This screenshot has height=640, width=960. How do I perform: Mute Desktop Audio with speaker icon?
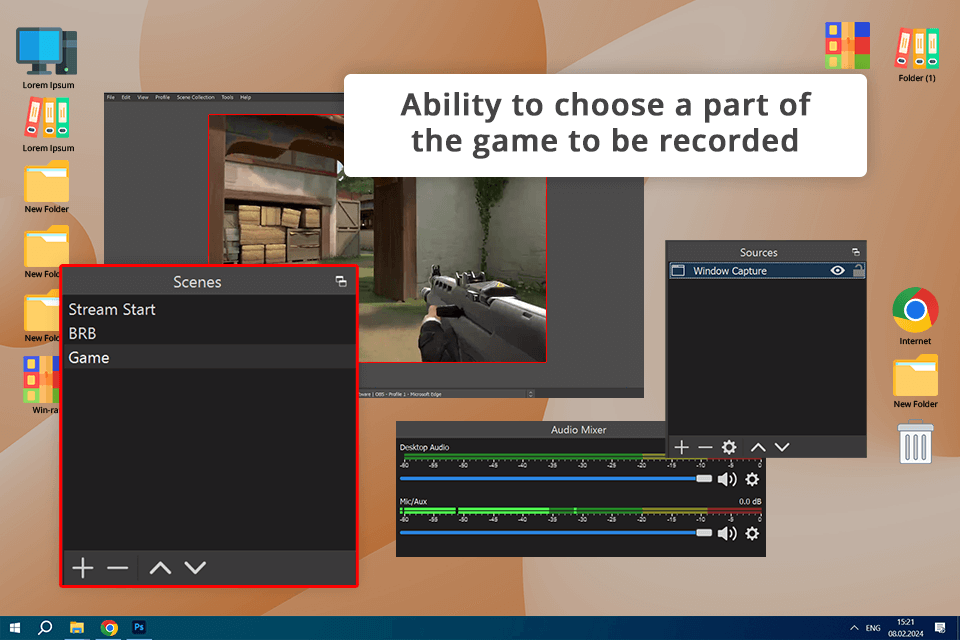[727, 479]
